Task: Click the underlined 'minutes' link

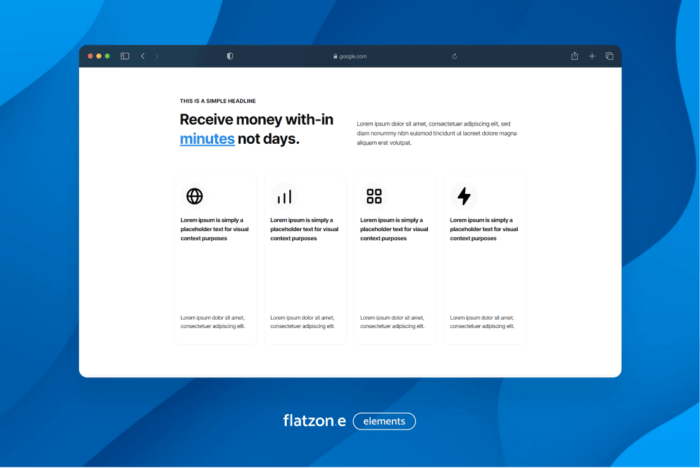Action: click(207, 139)
